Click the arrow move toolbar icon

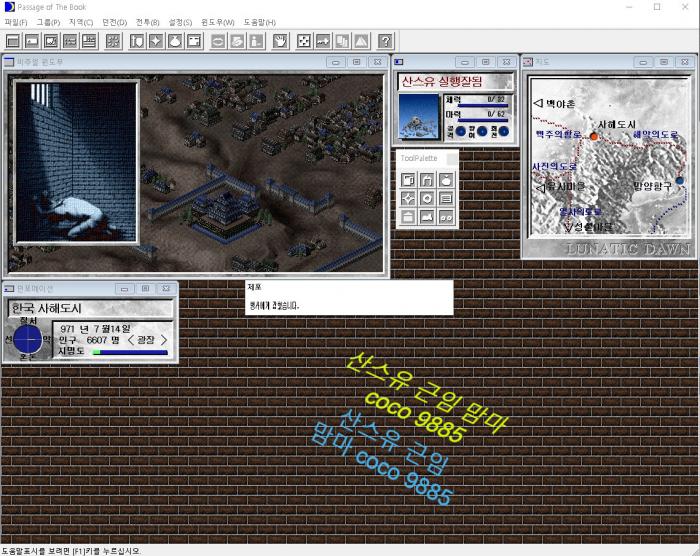pyautogui.click(x=323, y=41)
